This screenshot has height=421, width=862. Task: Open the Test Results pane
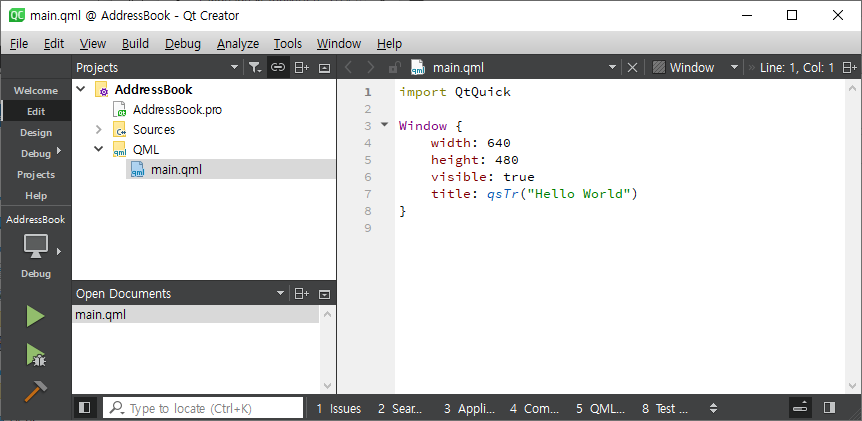coord(665,408)
